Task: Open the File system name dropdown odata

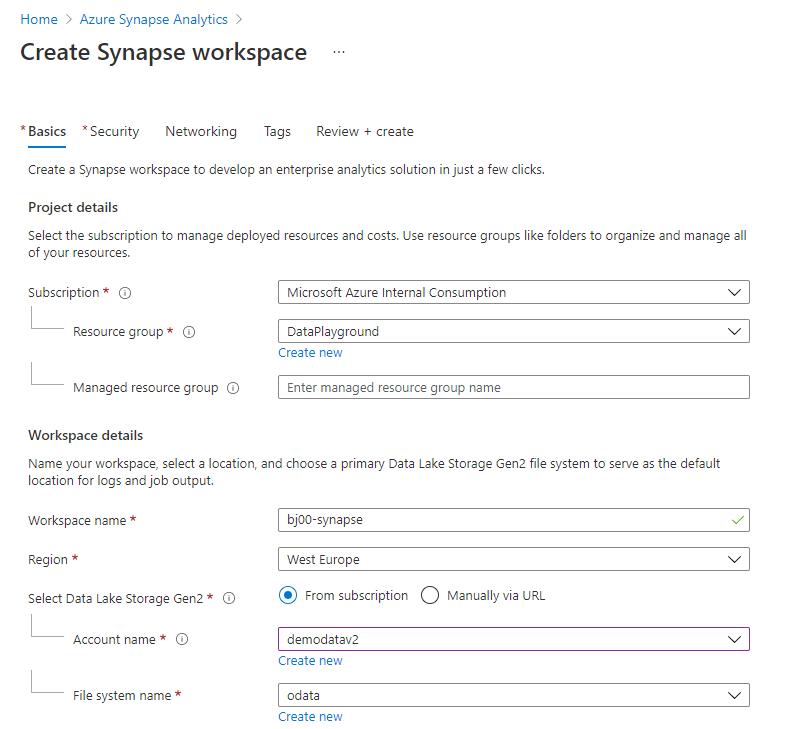Action: pos(514,695)
